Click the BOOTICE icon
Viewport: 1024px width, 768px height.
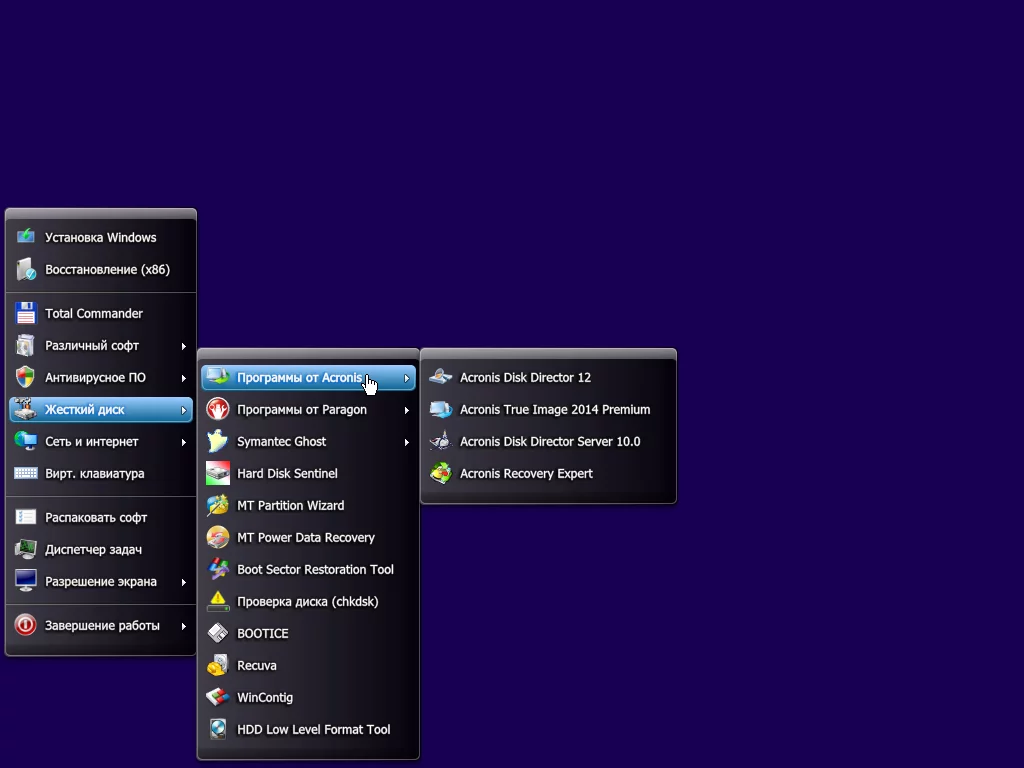point(217,633)
